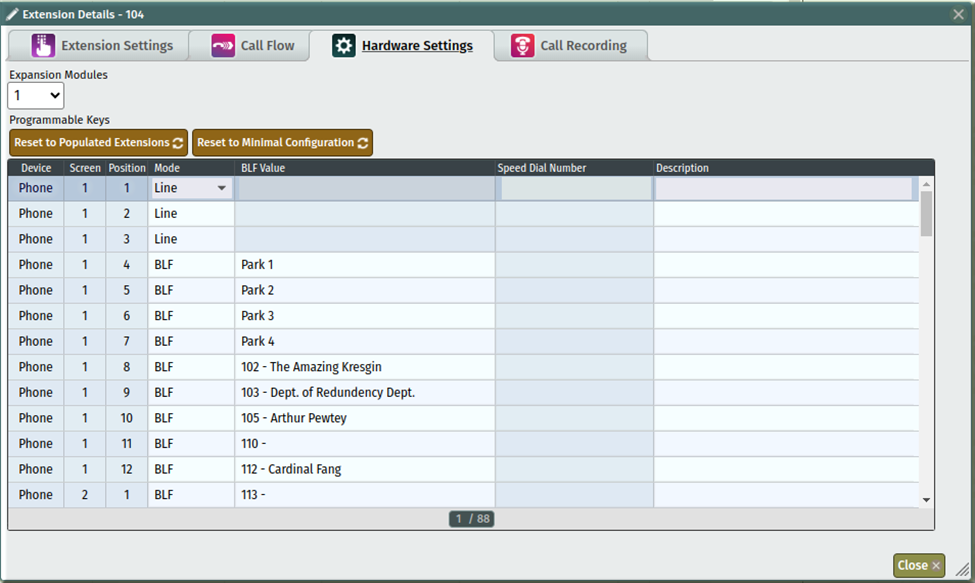Click the Call Recording microphone icon
This screenshot has width=975, height=583.
point(522,46)
